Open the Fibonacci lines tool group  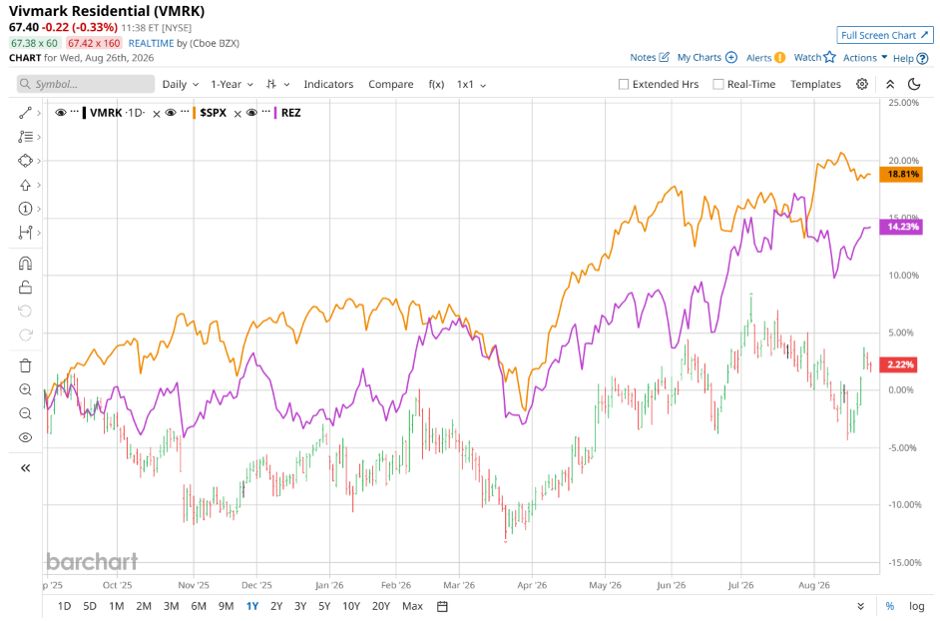pyautogui.click(x=25, y=137)
